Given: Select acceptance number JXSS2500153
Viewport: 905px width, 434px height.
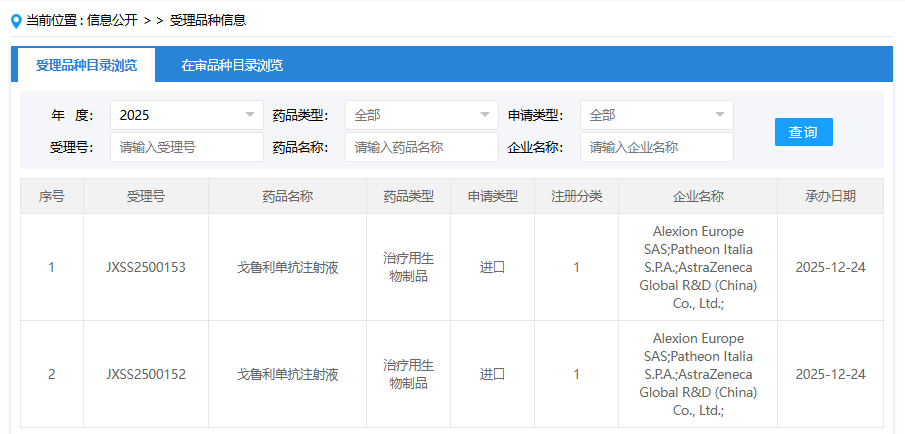Looking at the screenshot, I should pyautogui.click(x=146, y=267).
